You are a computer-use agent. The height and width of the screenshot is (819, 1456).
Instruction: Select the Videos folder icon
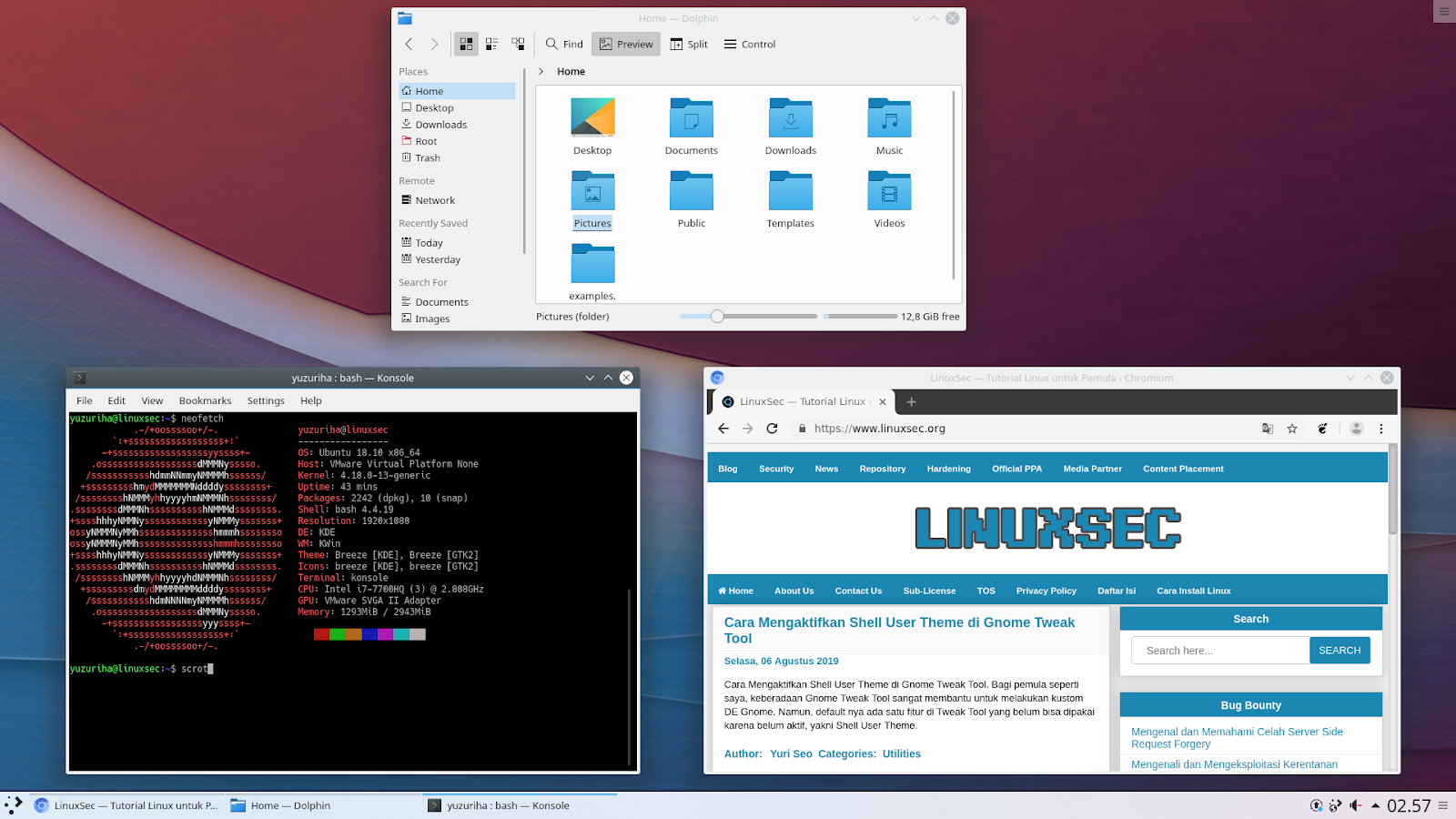(x=890, y=191)
